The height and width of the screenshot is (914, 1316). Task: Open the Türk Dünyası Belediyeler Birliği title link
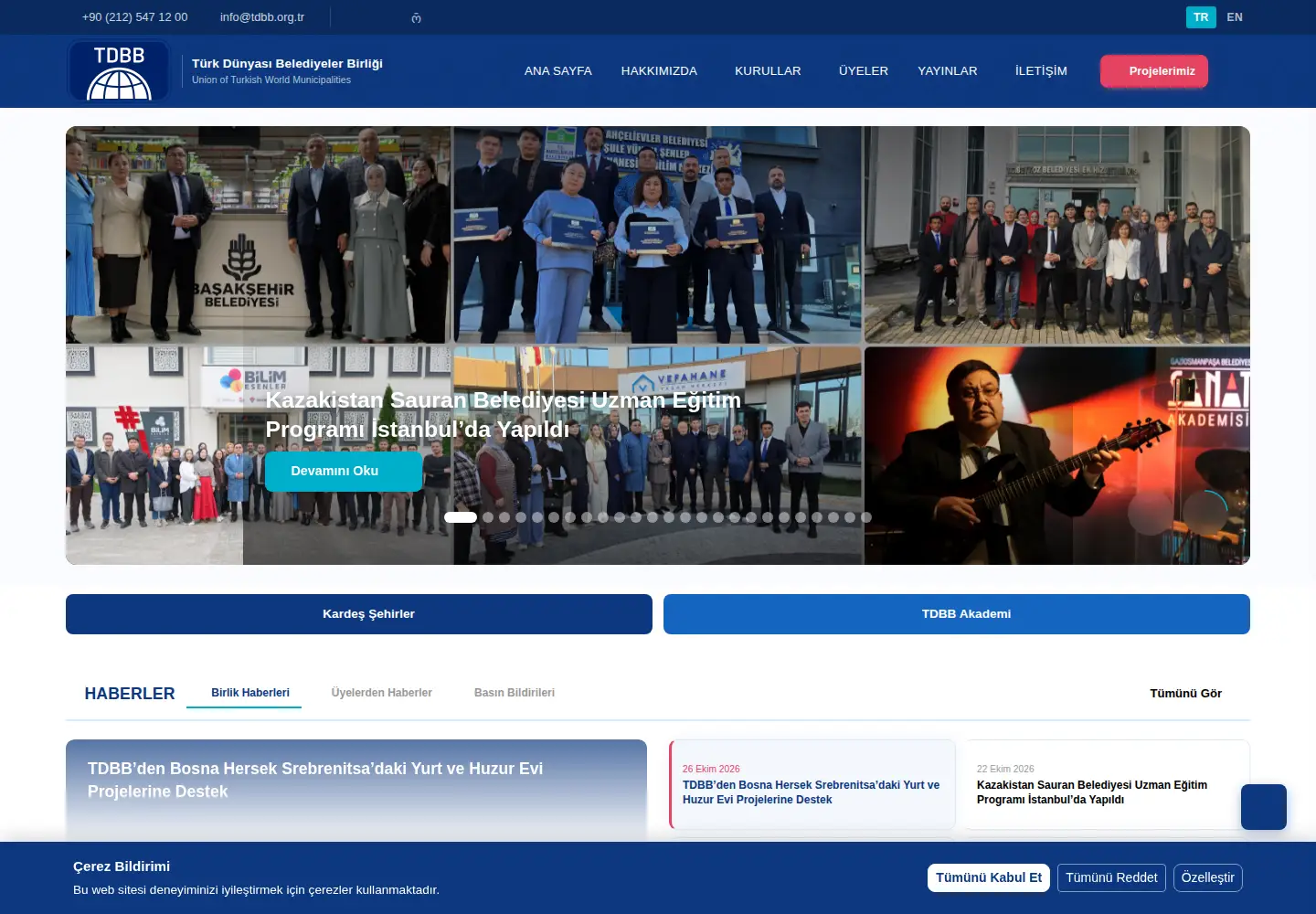(287, 63)
